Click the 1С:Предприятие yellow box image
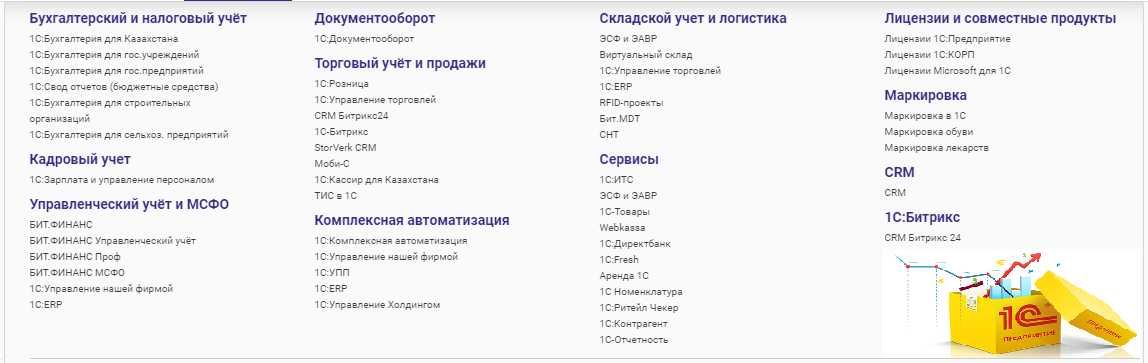 click(x=1010, y=303)
